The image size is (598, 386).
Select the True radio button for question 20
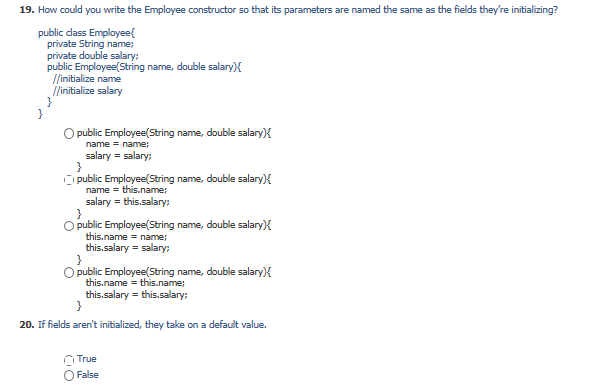(x=69, y=360)
